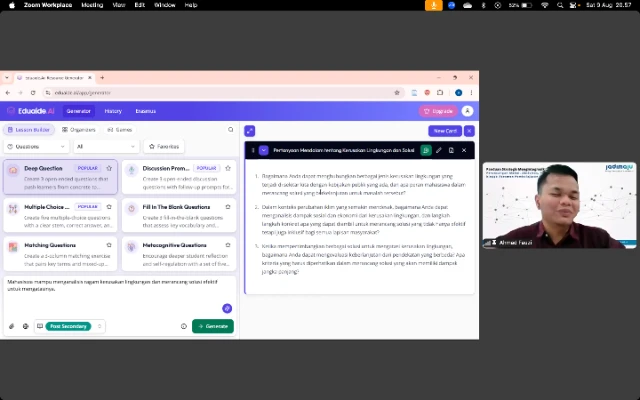
Task: Select the Metacognitive Questions card
Action: click(179, 253)
